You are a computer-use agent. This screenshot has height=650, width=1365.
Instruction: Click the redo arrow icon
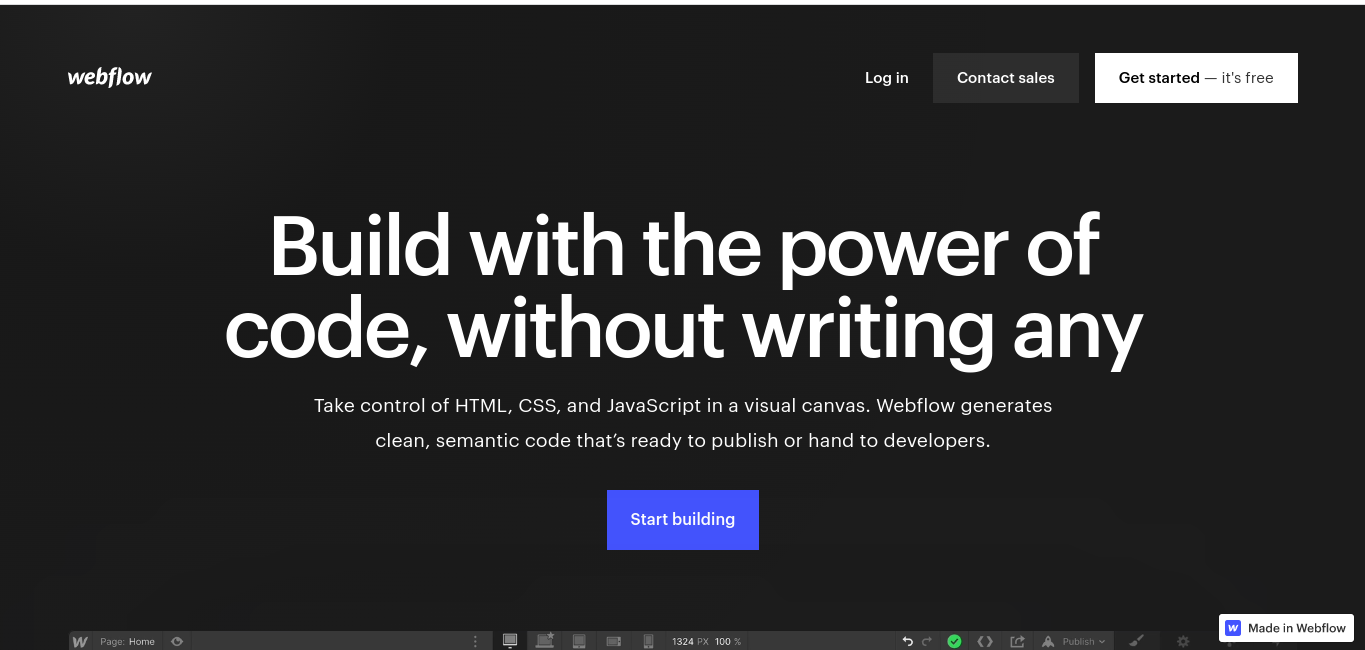[927, 641]
